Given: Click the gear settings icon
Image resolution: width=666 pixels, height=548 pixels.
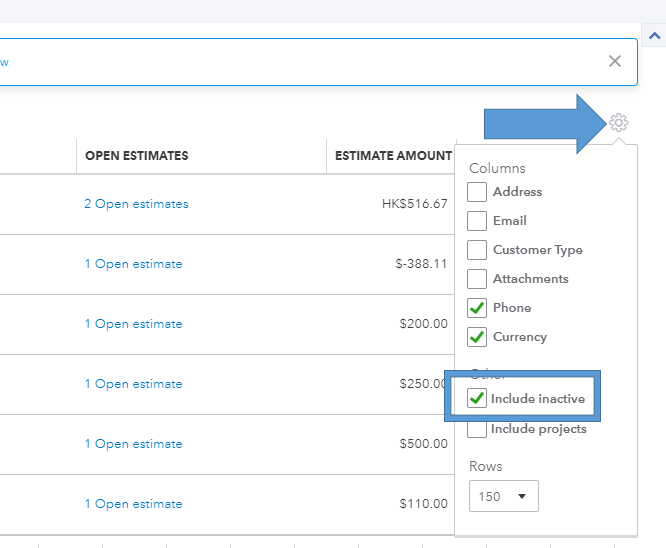Looking at the screenshot, I should pyautogui.click(x=618, y=123).
